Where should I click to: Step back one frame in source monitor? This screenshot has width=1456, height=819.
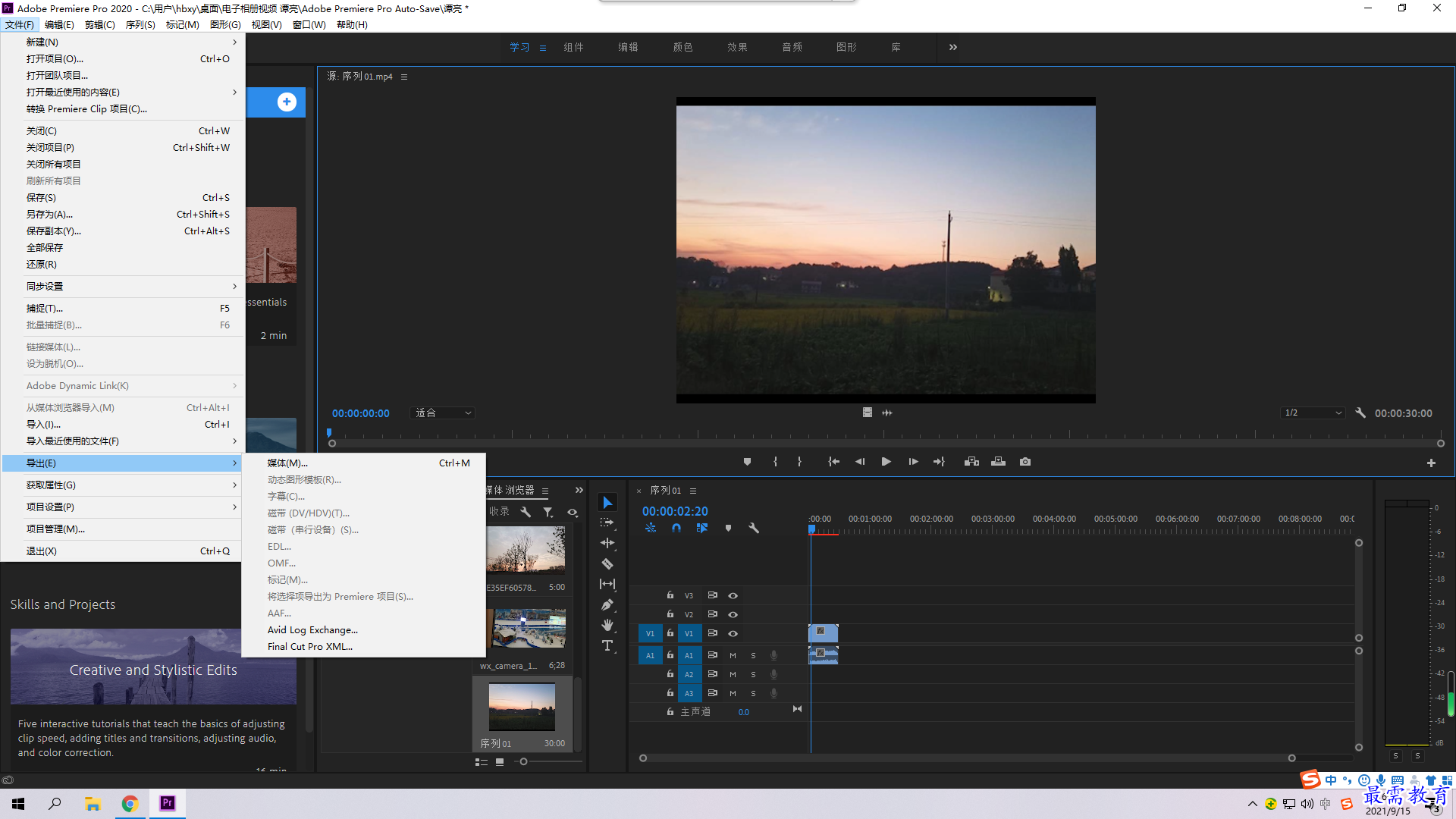click(x=860, y=462)
